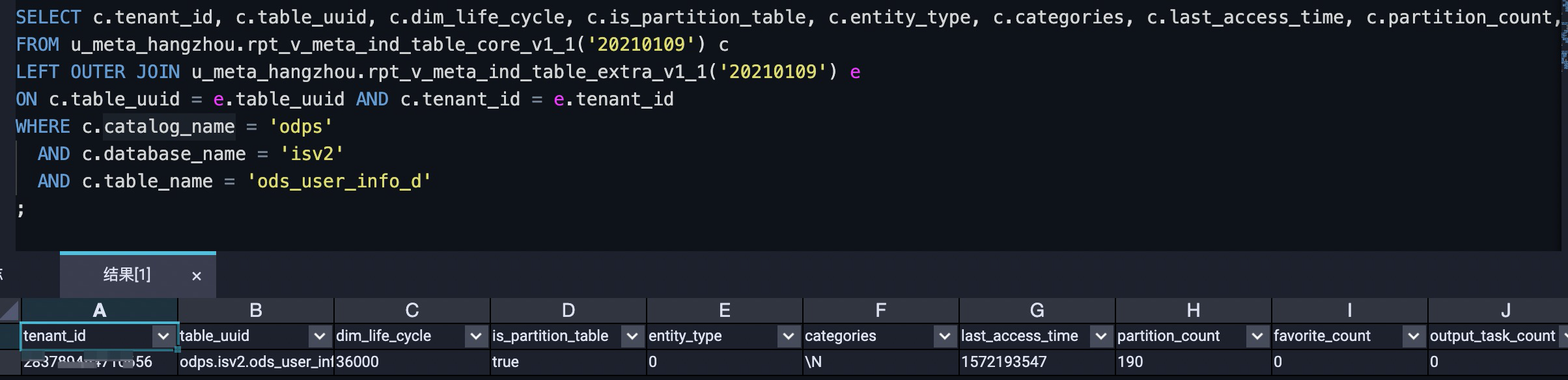Image resolution: width=1568 pixels, height=380 pixels.
Task: Click the select-all corner triangle of grid
Action: [x=10, y=311]
